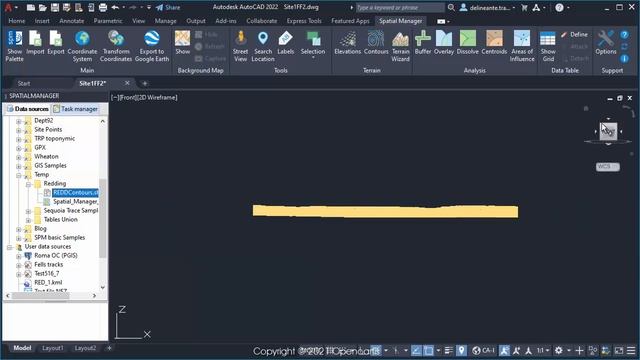Click the Transform Coordinates icon
The height and width of the screenshot is (360, 640).
(116, 46)
